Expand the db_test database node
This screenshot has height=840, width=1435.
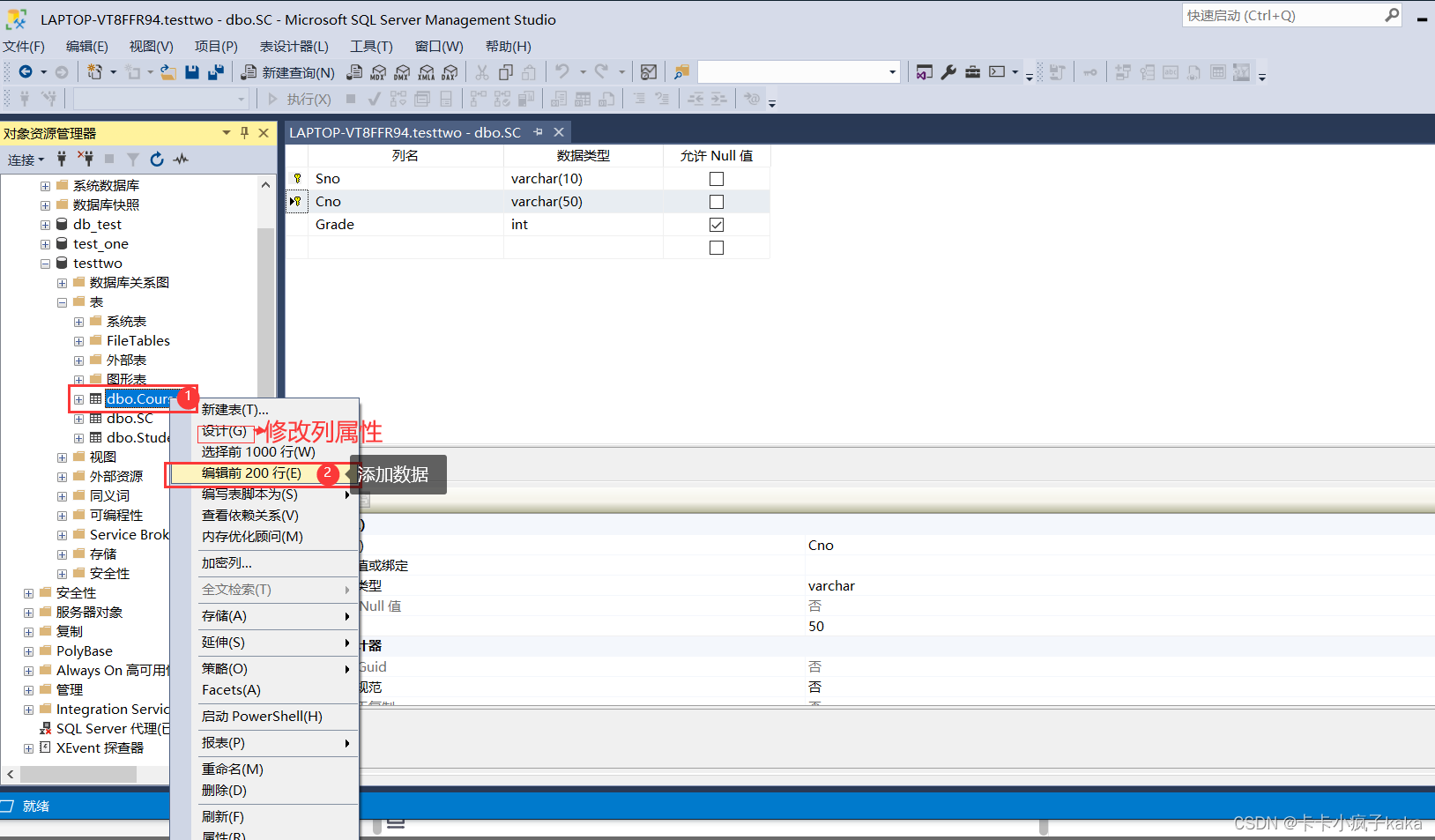coord(45,225)
